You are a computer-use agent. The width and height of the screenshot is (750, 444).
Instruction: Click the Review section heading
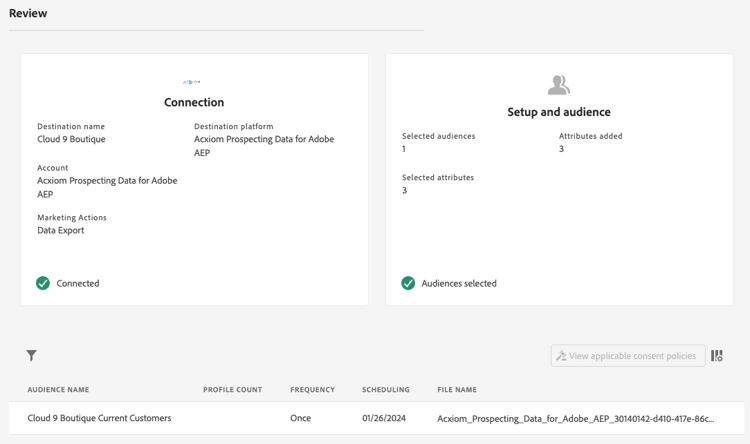(x=28, y=13)
